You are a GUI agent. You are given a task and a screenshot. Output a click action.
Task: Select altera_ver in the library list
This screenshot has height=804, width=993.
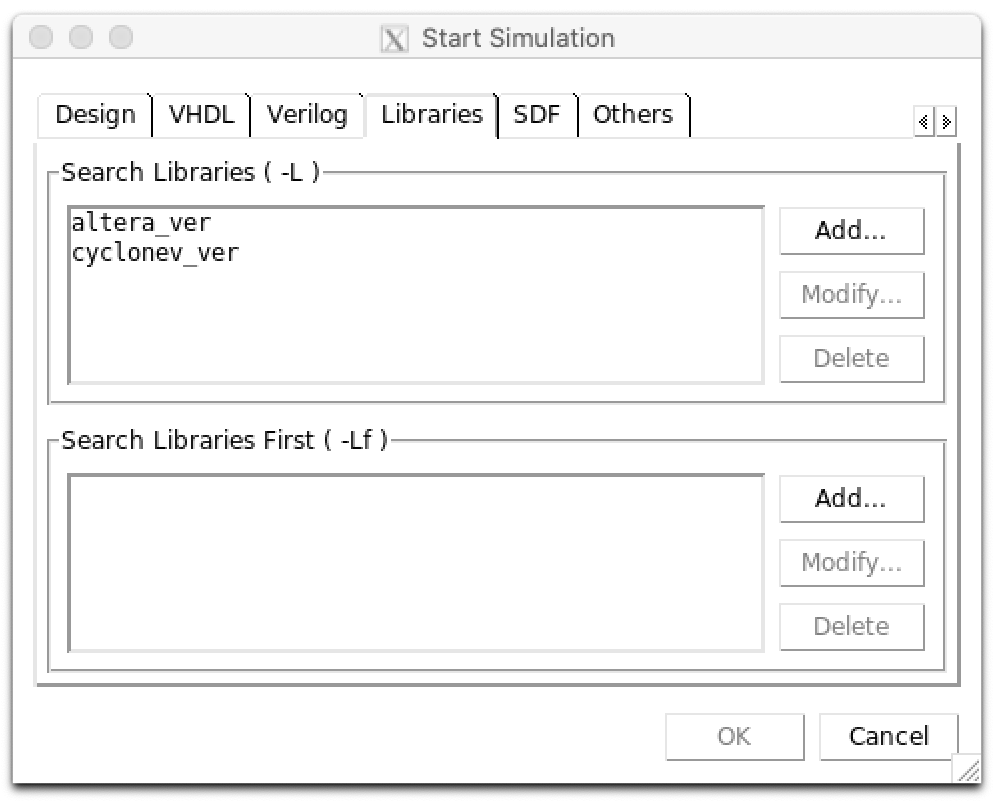point(141,223)
